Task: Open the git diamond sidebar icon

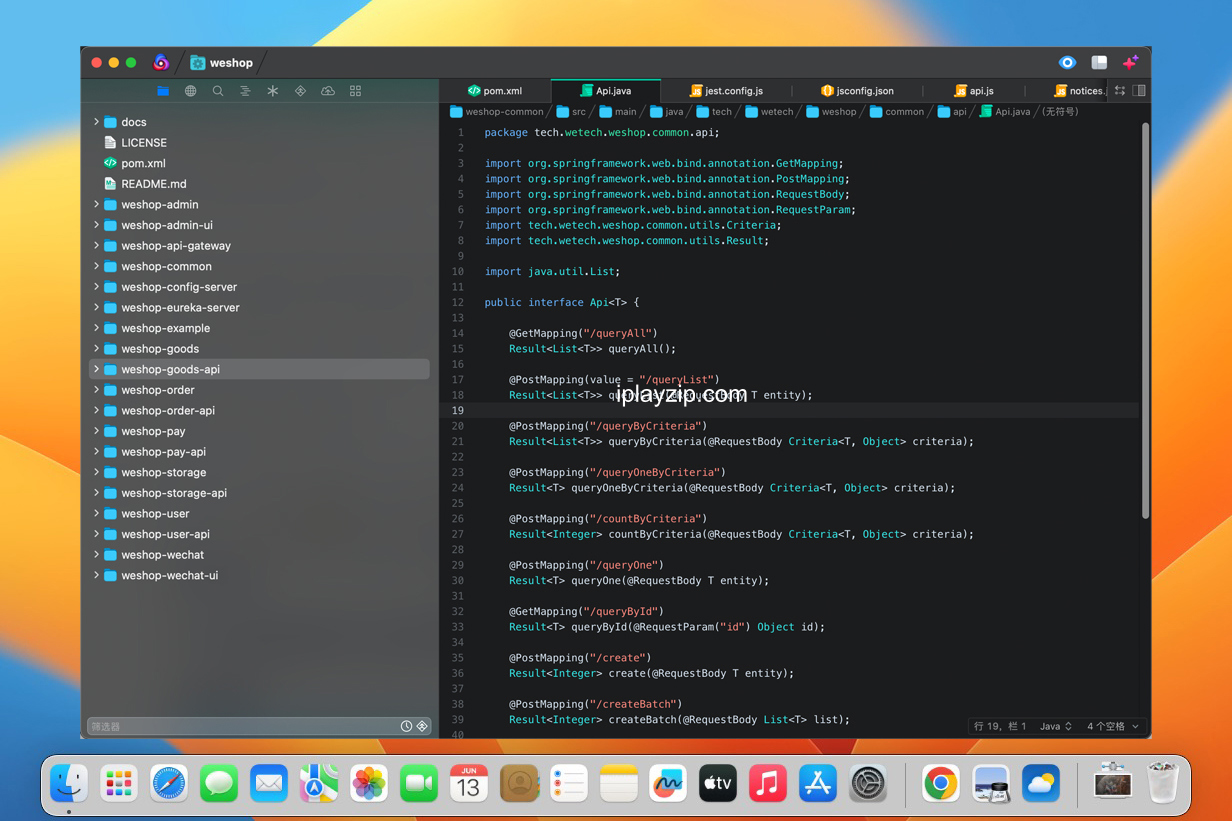Action: [300, 91]
